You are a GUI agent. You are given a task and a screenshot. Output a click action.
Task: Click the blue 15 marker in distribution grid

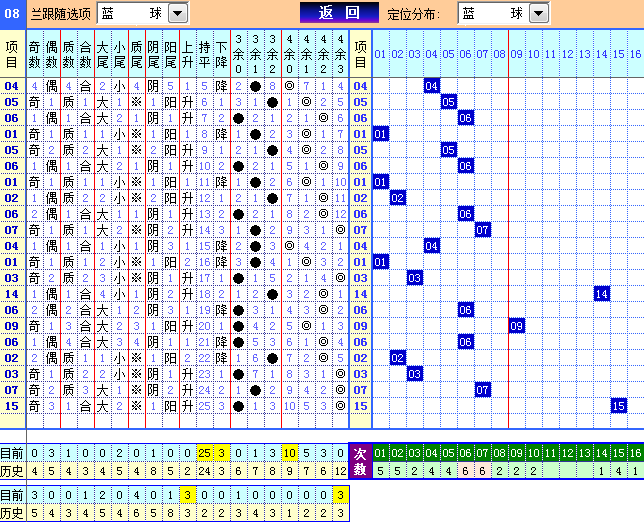[619, 406]
